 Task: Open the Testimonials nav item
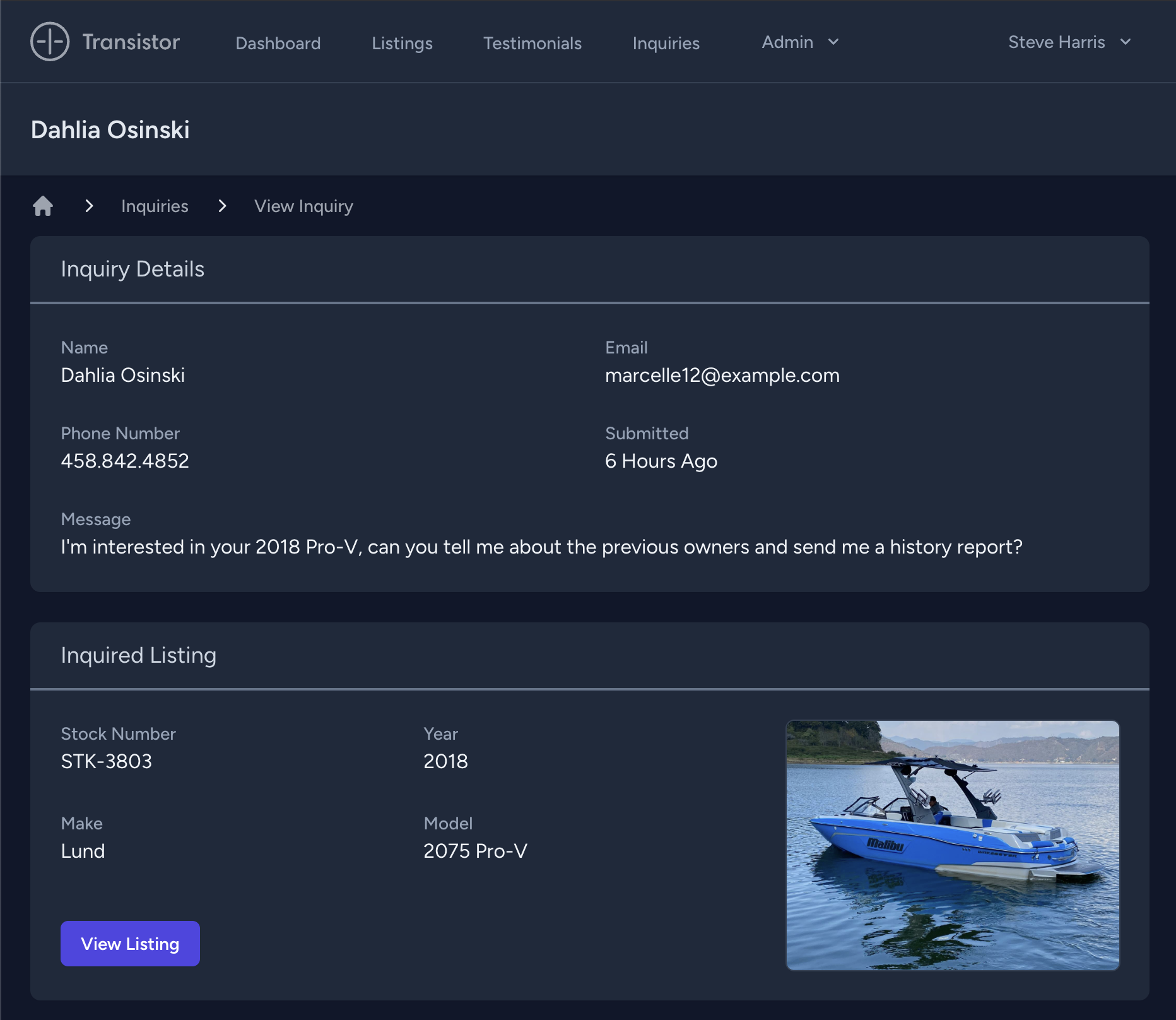tap(532, 43)
